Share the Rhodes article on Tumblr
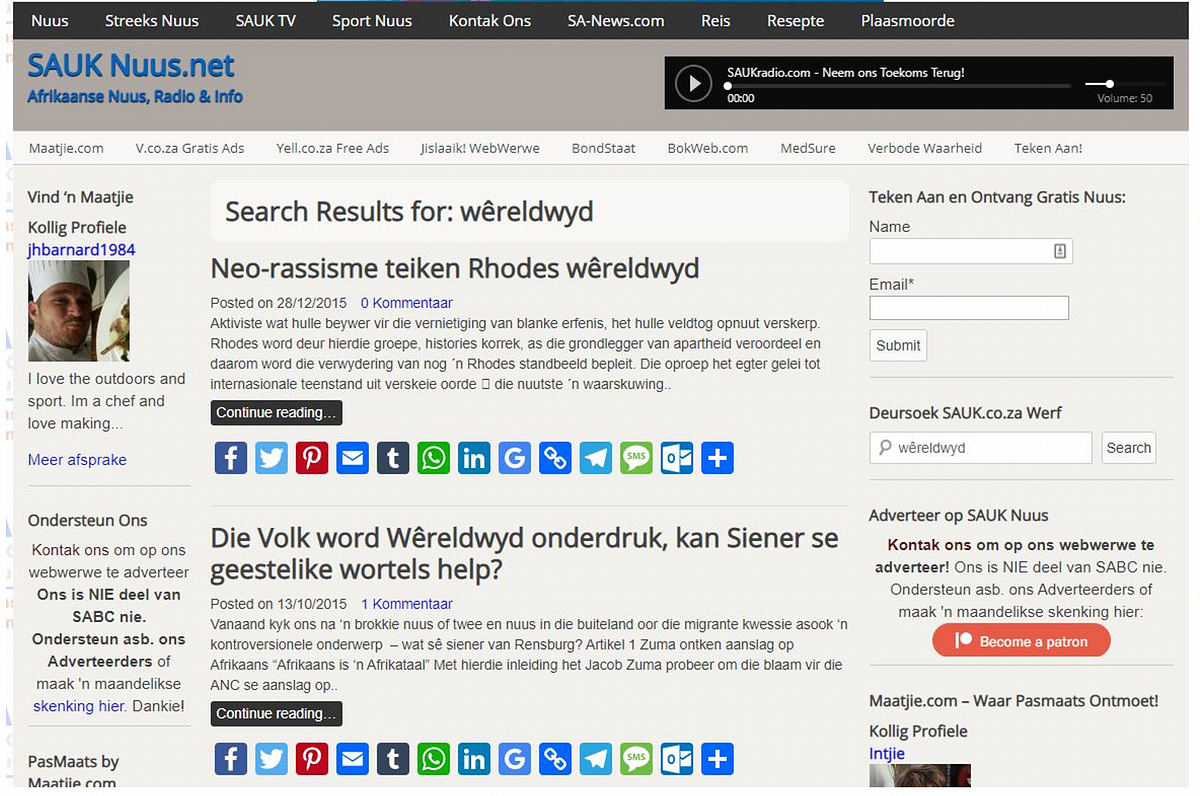Image resolution: width=1200 pixels, height=796 pixels. 393,458
